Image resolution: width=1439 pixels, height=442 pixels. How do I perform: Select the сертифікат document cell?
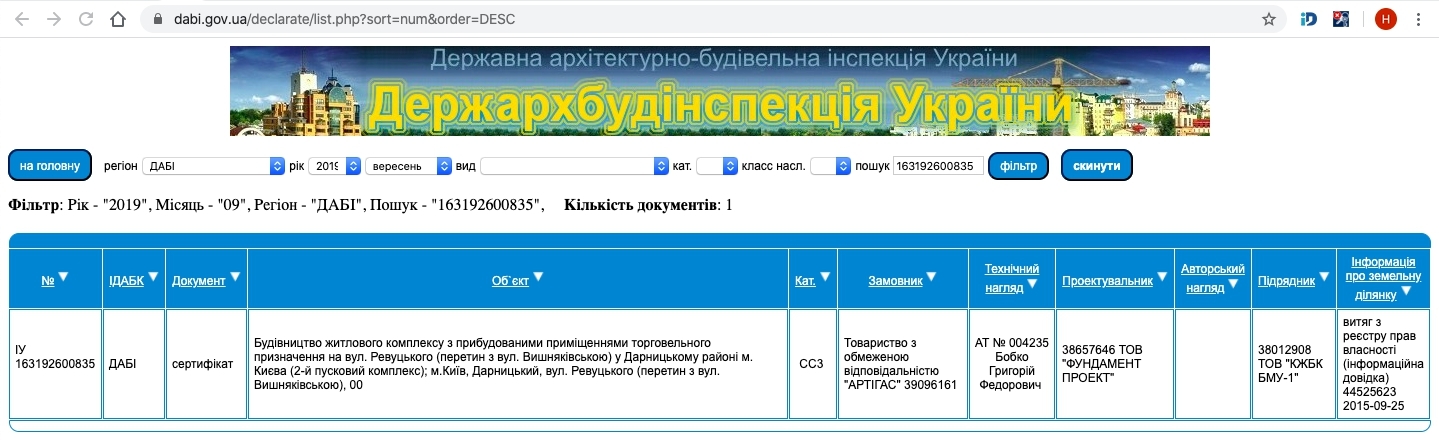(x=206, y=364)
